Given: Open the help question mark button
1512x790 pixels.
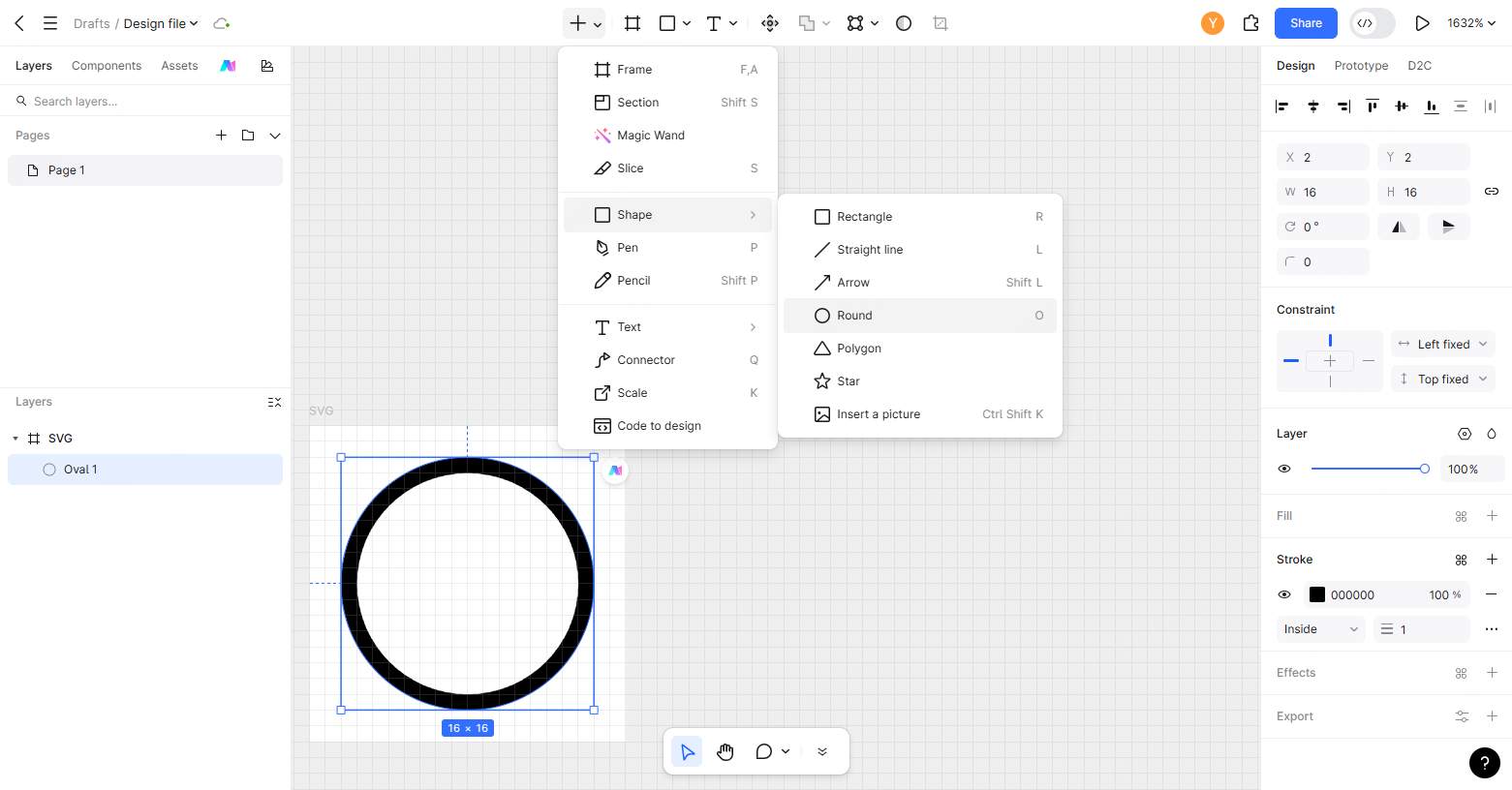Looking at the screenshot, I should [1485, 763].
